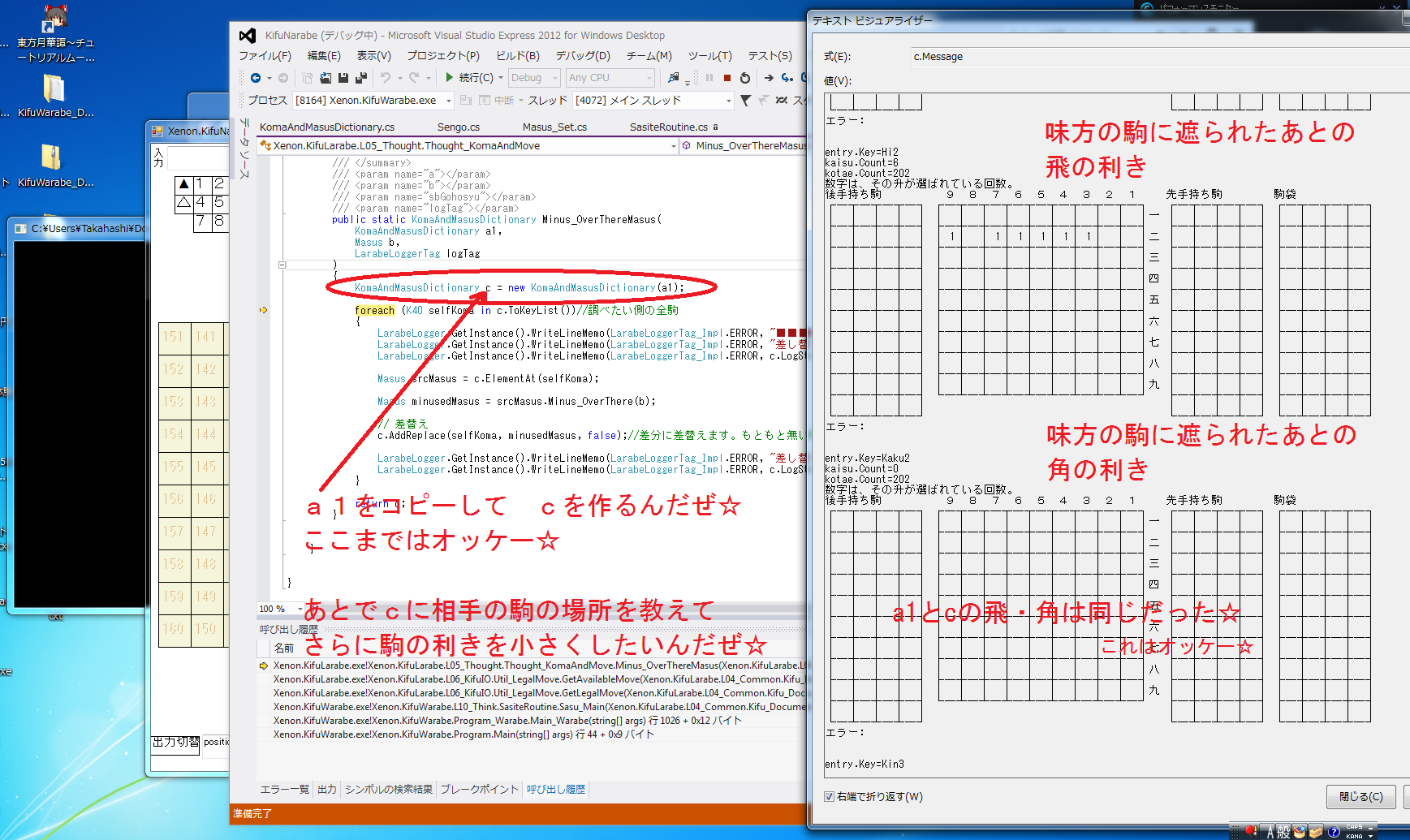The image size is (1410, 840).
Task: Open the 編集(E) menu
Action: (324, 56)
